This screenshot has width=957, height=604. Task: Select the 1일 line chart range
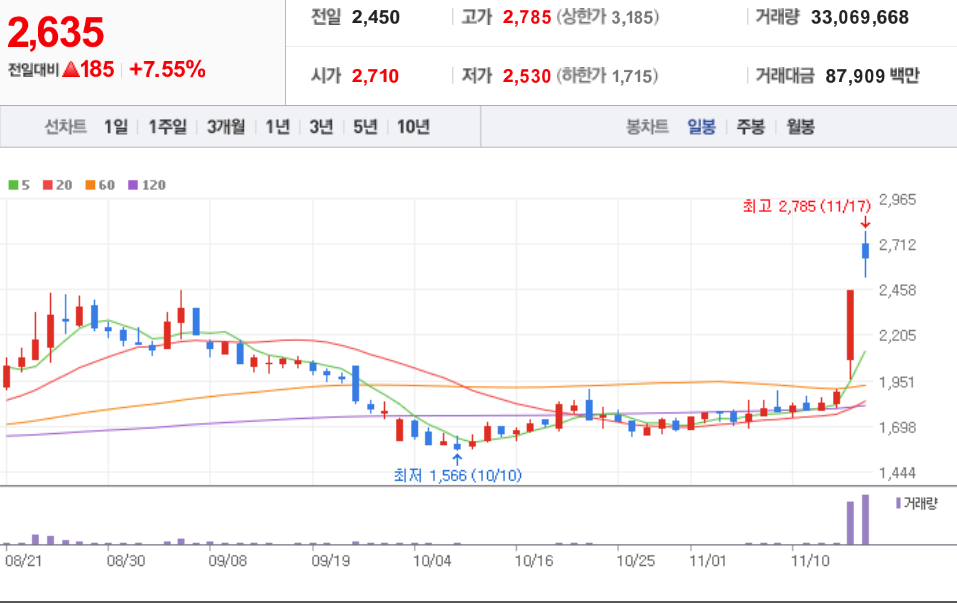coord(116,127)
